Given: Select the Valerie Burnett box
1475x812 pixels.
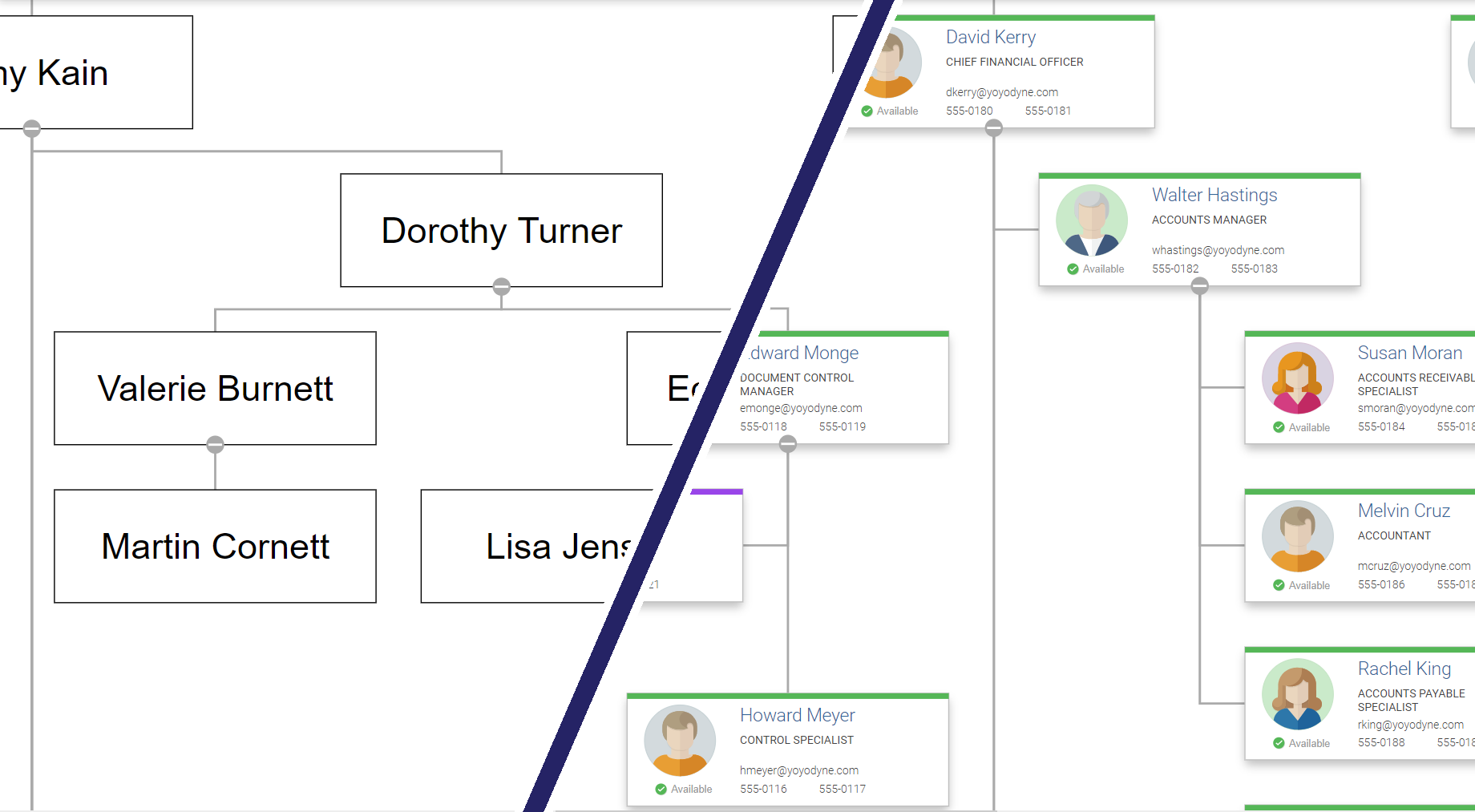Looking at the screenshot, I should click(x=215, y=388).
